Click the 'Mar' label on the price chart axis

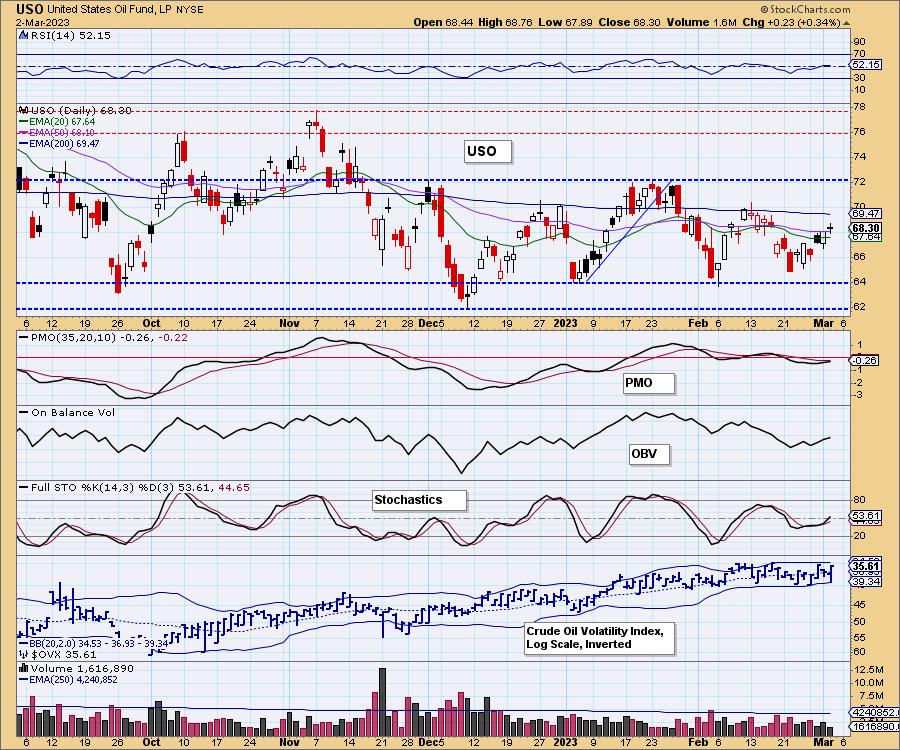824,323
